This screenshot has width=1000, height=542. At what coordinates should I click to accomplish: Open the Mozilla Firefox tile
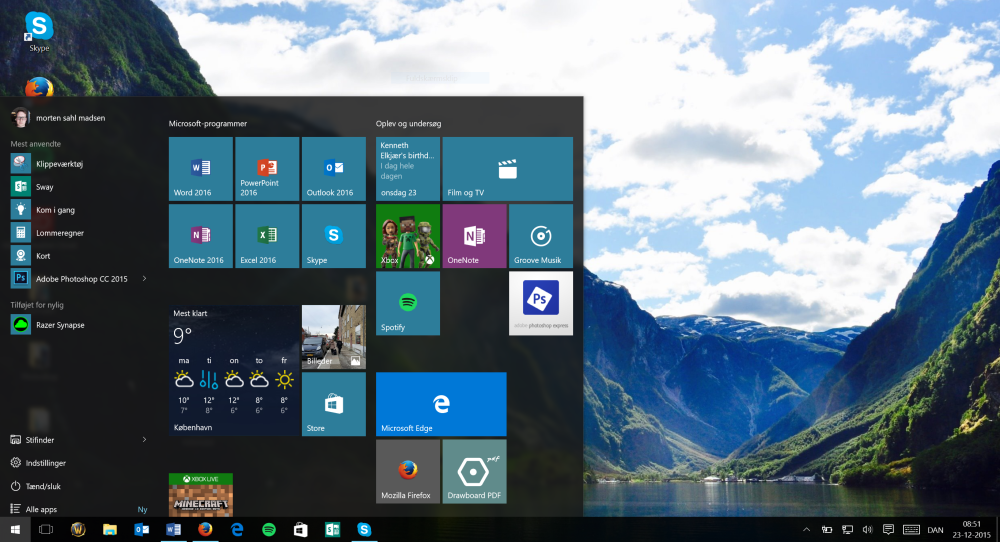pyautogui.click(x=408, y=471)
